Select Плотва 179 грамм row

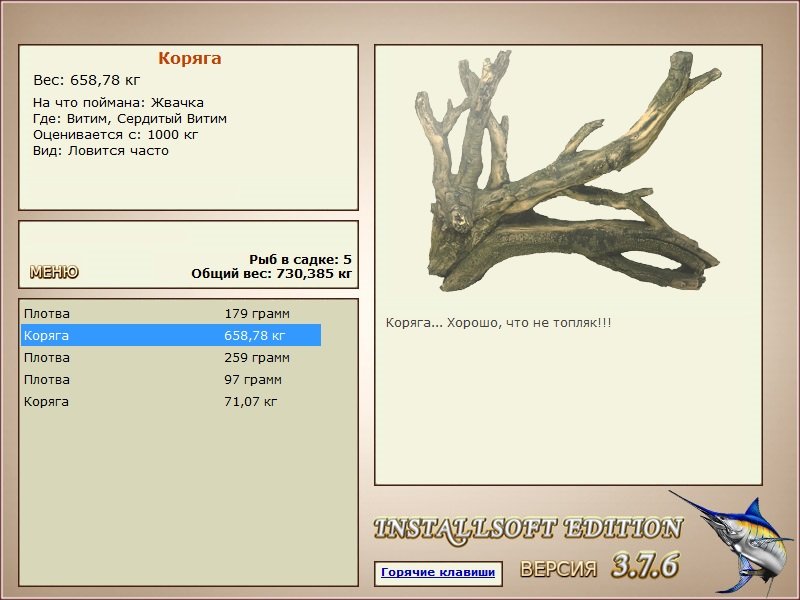[171, 313]
